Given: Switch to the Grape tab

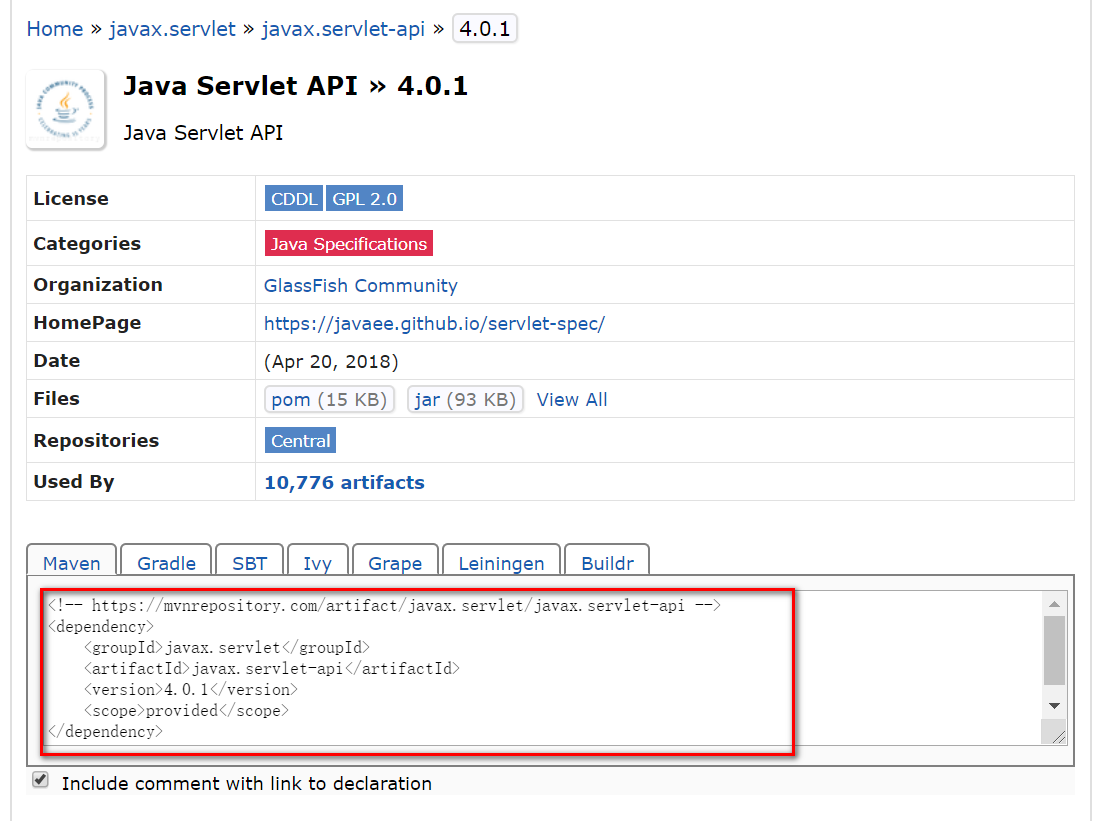Looking at the screenshot, I should (395, 562).
